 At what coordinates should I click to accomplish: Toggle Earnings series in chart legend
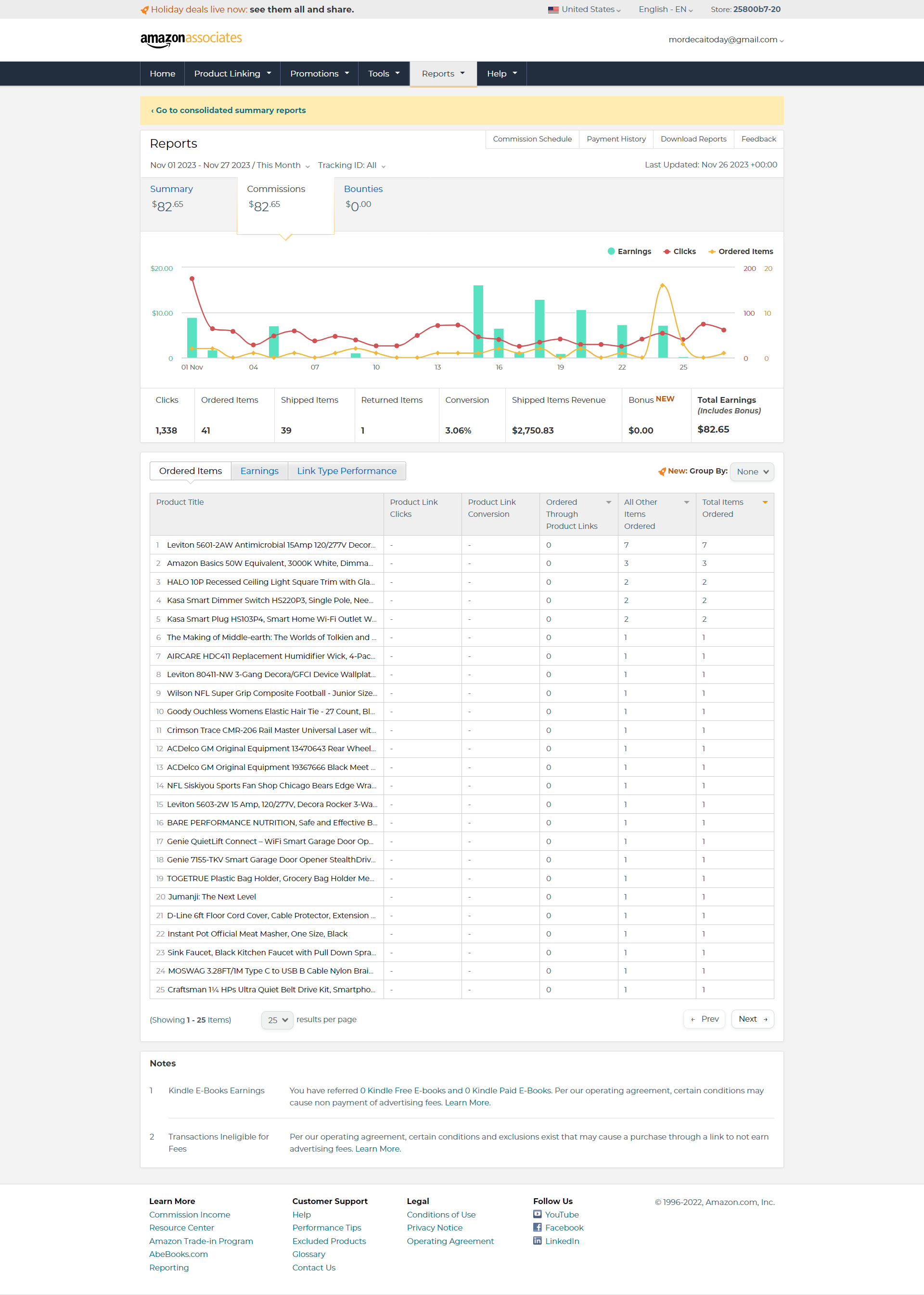click(629, 252)
